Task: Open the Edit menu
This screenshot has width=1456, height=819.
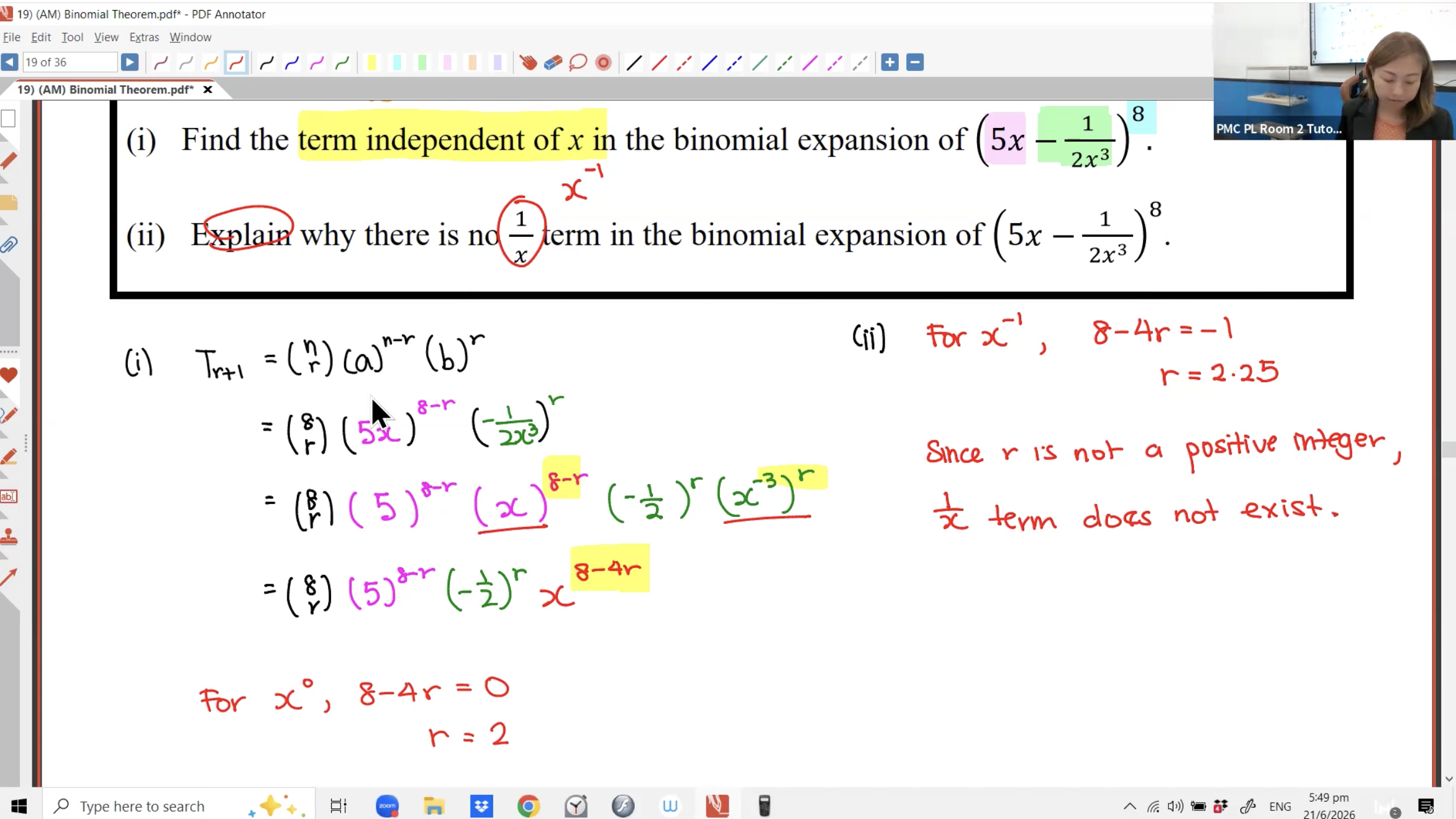Action: coord(41,37)
